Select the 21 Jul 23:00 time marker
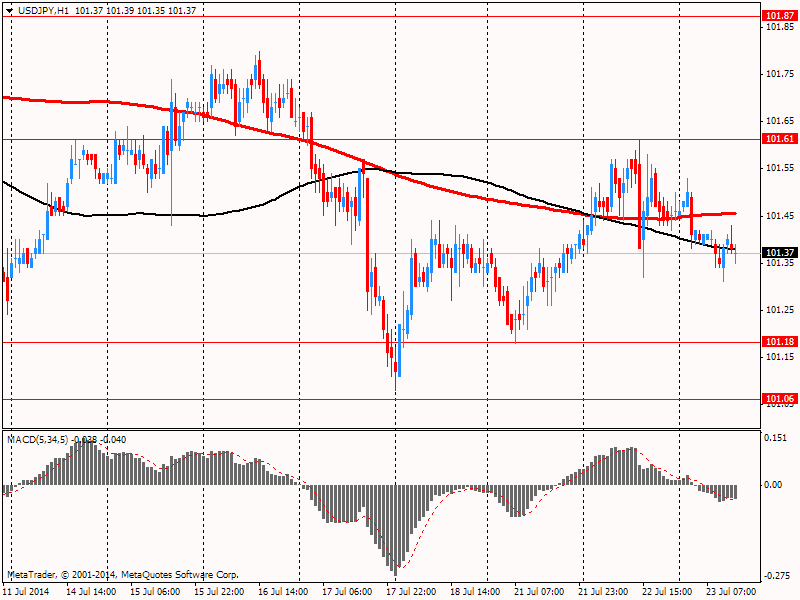The height and width of the screenshot is (600, 800). 603,591
